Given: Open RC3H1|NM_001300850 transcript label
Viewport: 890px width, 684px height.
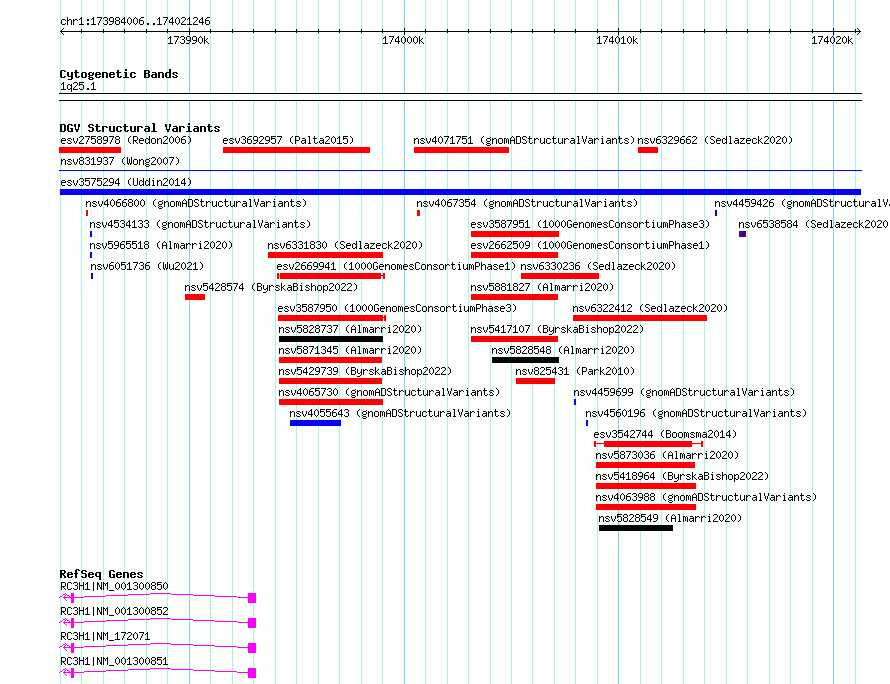Looking at the screenshot, I should click(x=114, y=586).
